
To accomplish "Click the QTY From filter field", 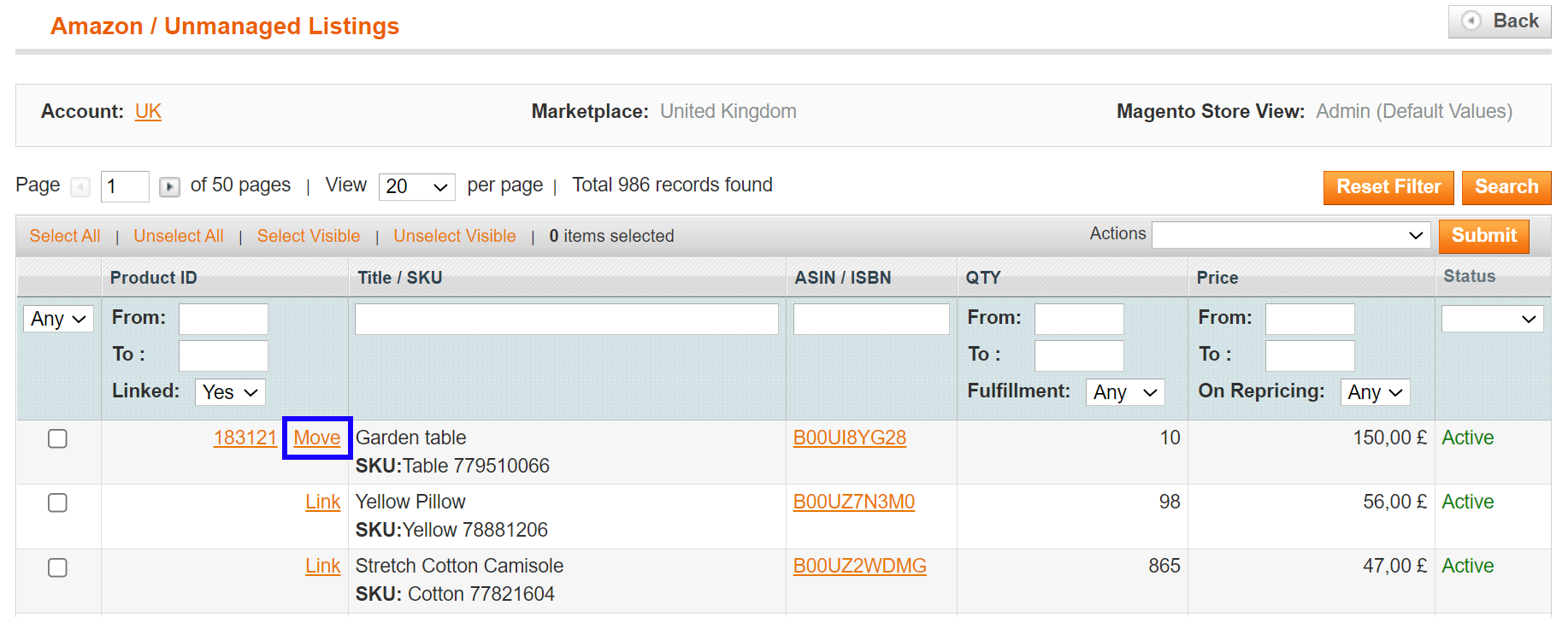I will pos(1079,319).
